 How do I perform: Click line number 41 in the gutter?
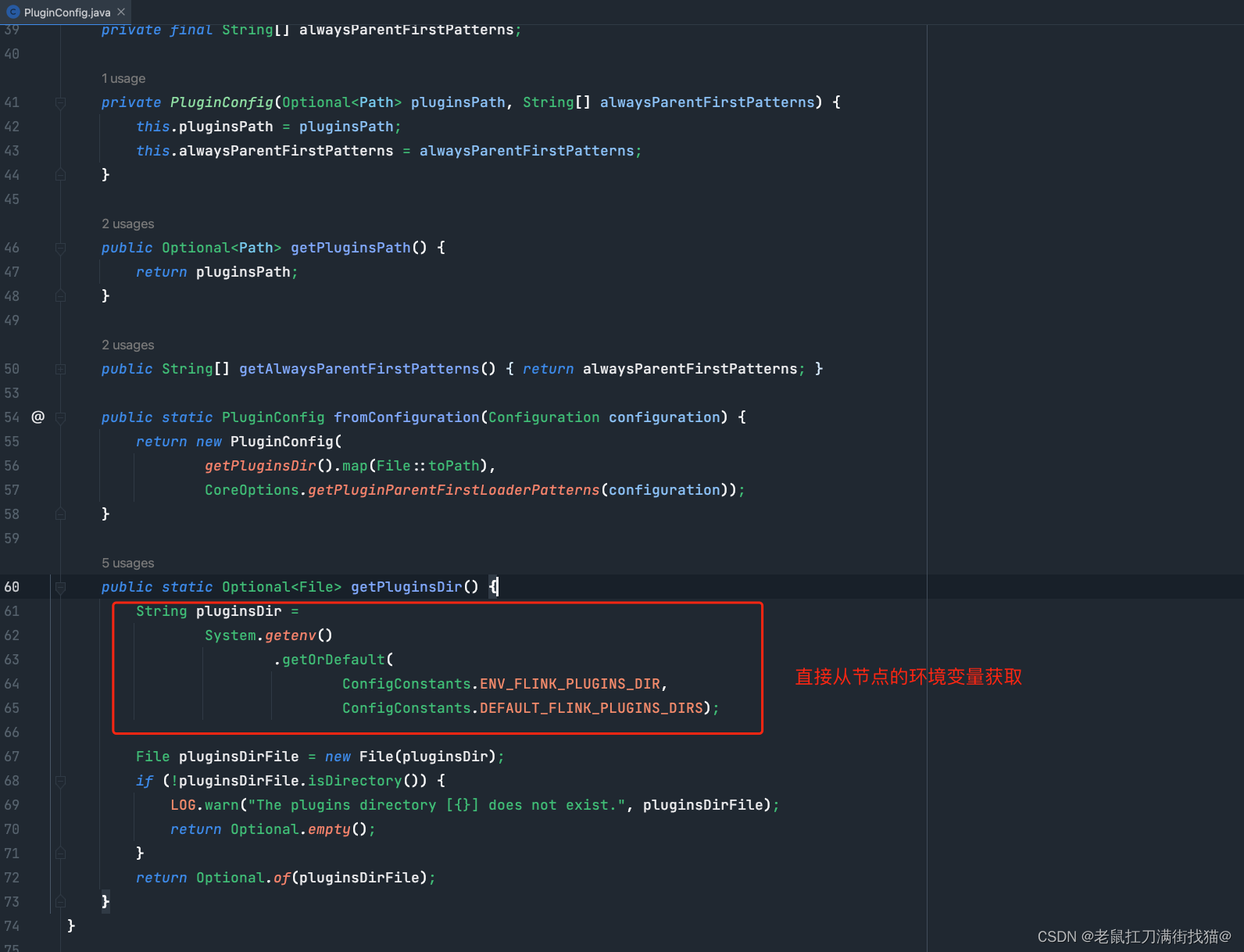(12, 102)
